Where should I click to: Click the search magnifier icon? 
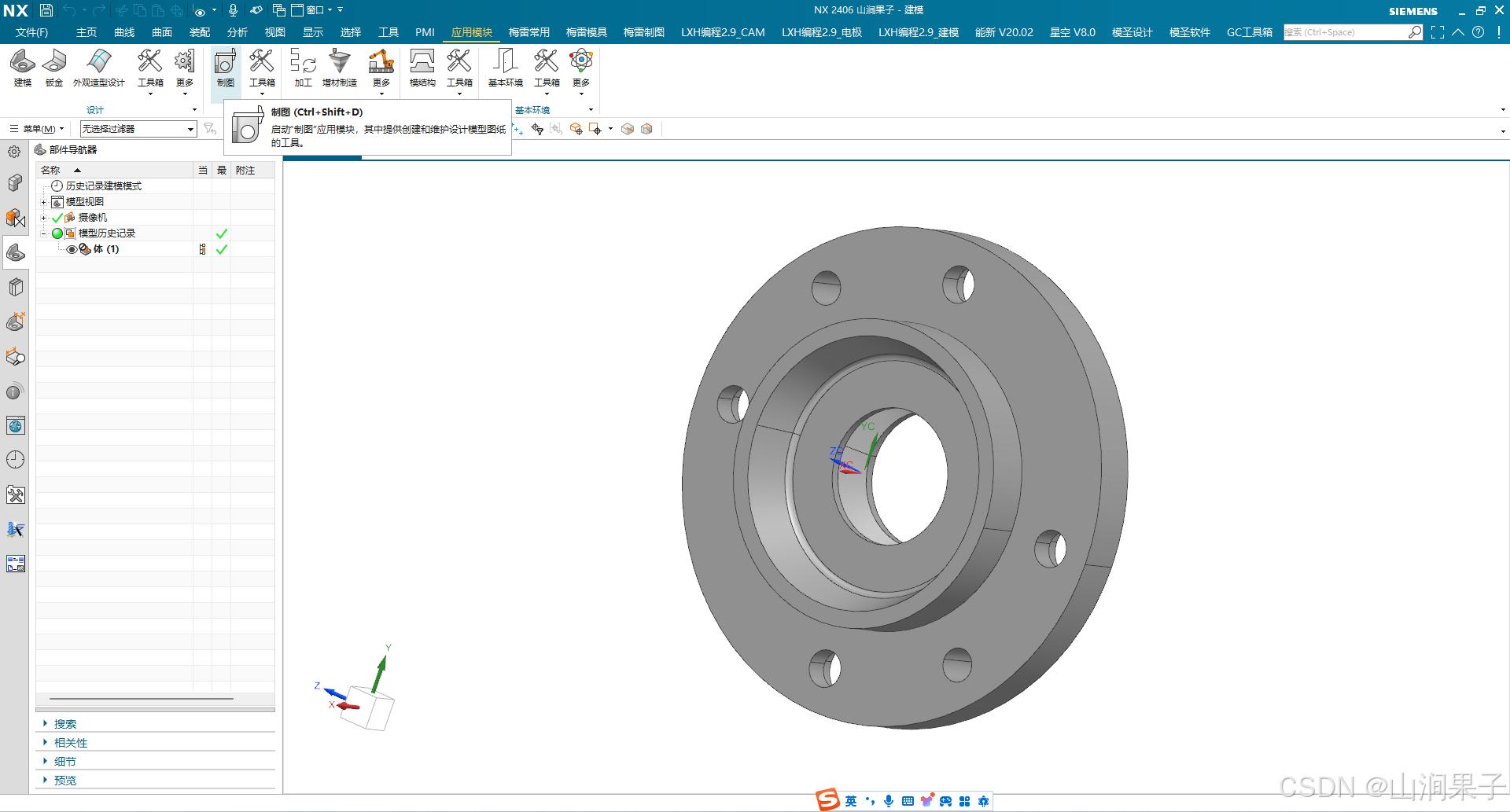point(1415,32)
